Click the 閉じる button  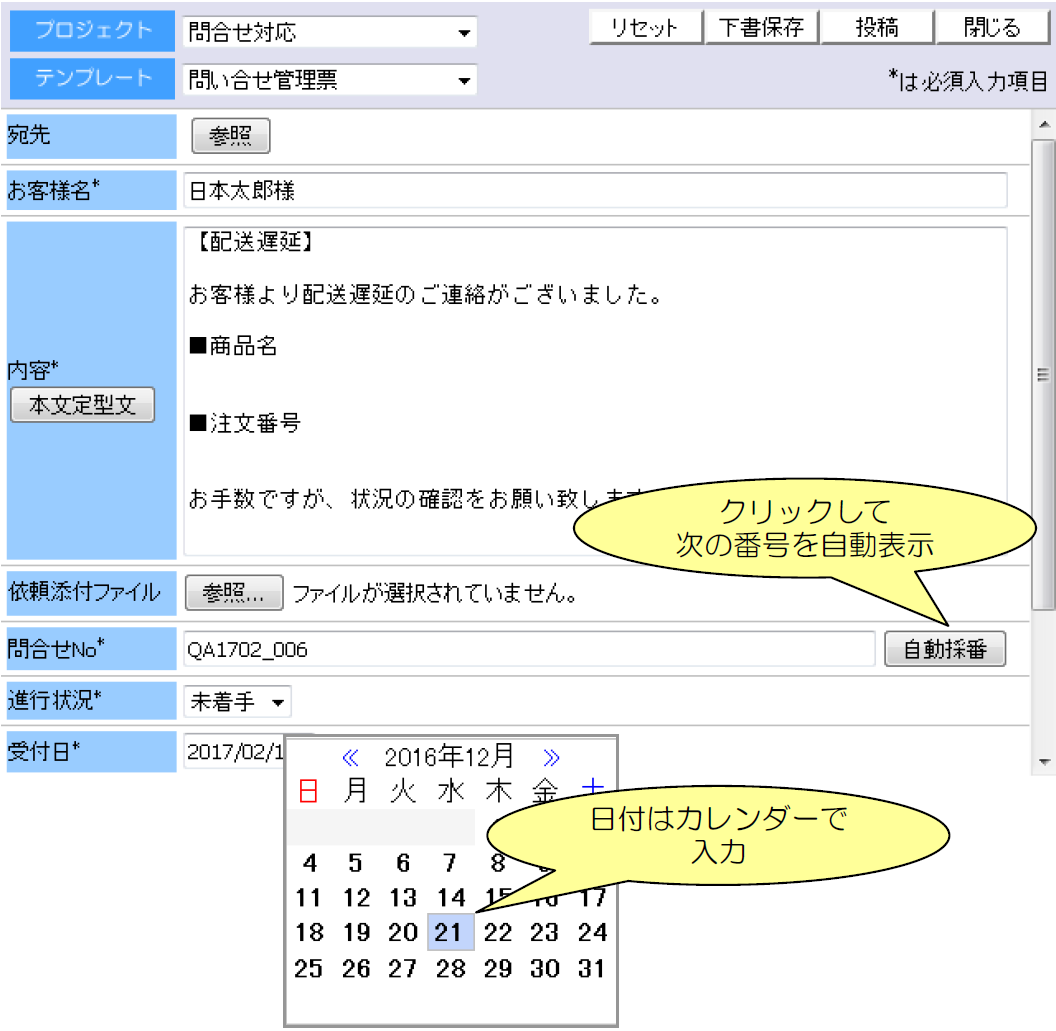pos(993,27)
